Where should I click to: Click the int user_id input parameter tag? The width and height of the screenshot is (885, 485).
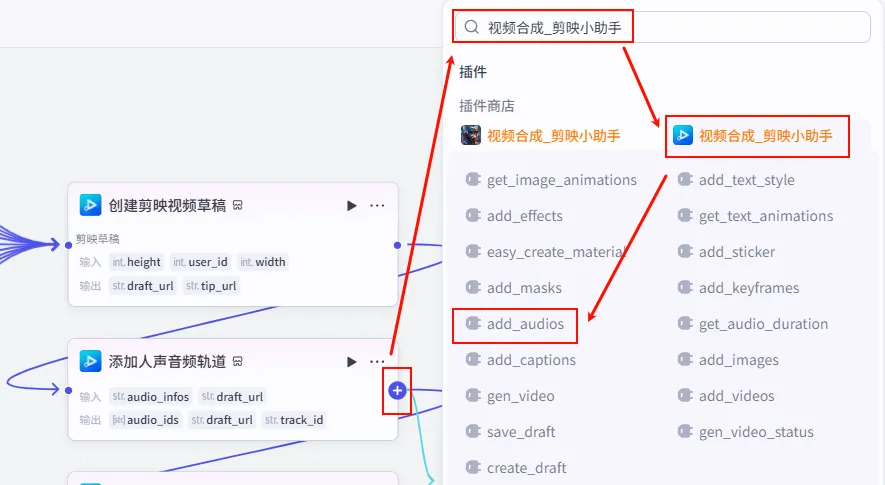[x=200, y=262]
